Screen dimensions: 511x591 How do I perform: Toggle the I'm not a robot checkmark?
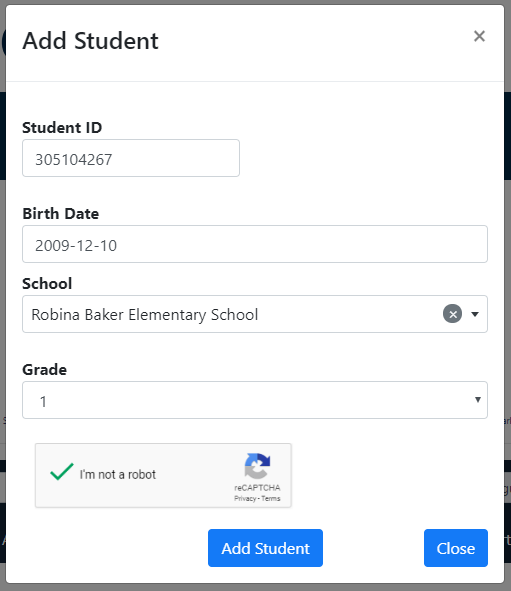pyautogui.click(x=61, y=472)
